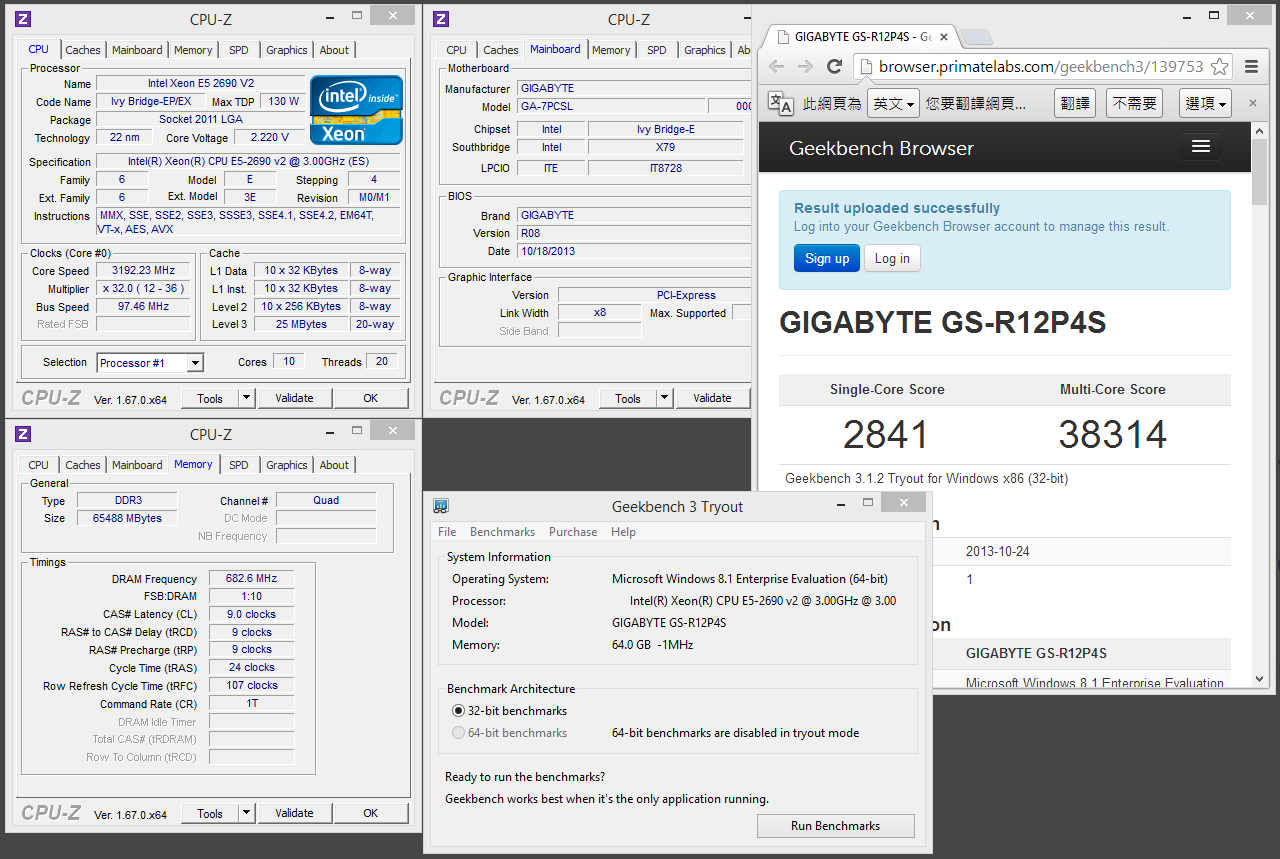The height and width of the screenshot is (859, 1280).
Task: Click the CPU name Intel Xeon E5 2690 V2
Action: tap(200, 83)
